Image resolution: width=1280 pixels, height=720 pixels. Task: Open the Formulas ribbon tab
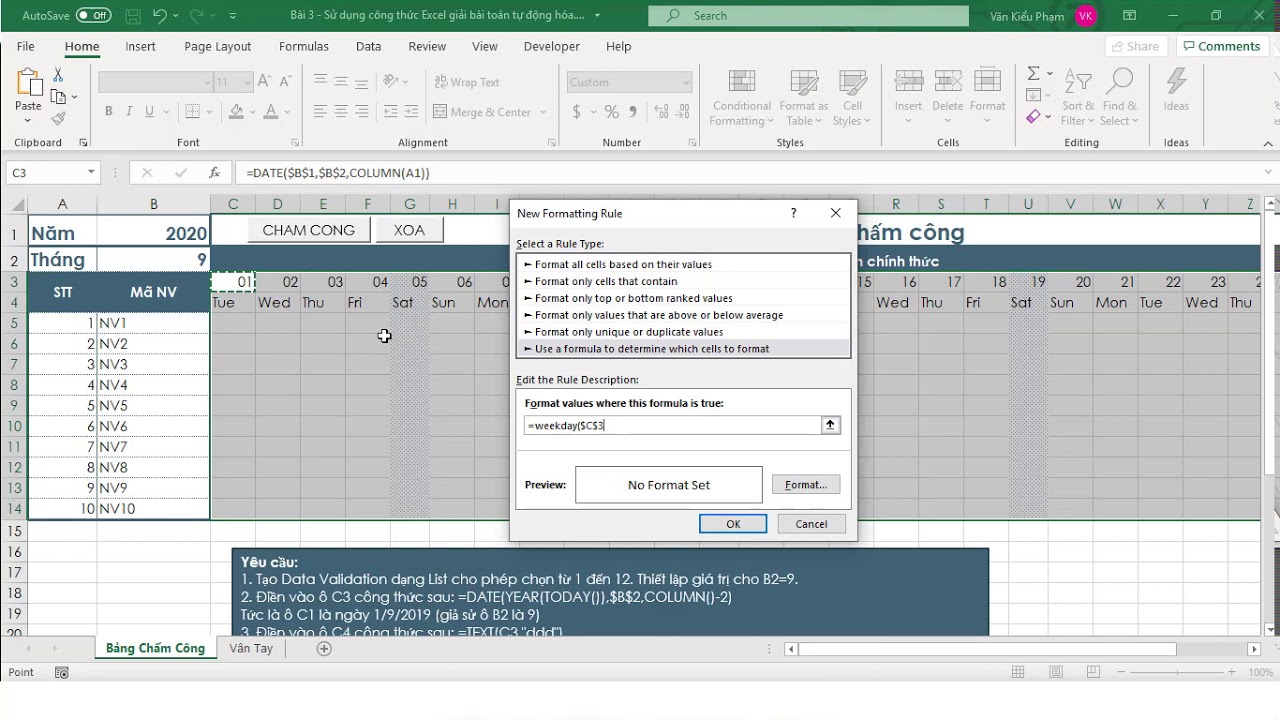point(303,46)
